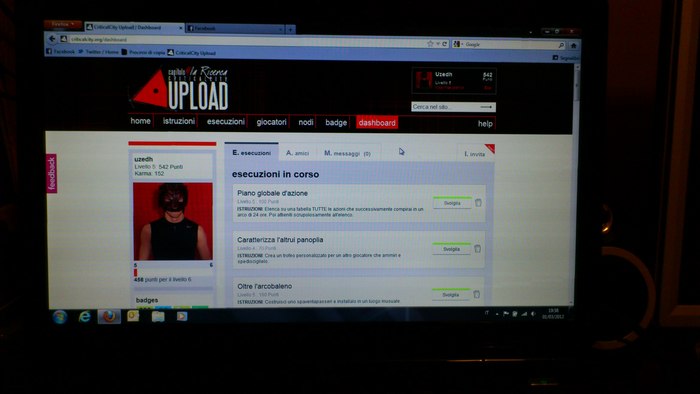Switch to the M. messaggi tab
This screenshot has width=700, height=394.
pos(347,153)
